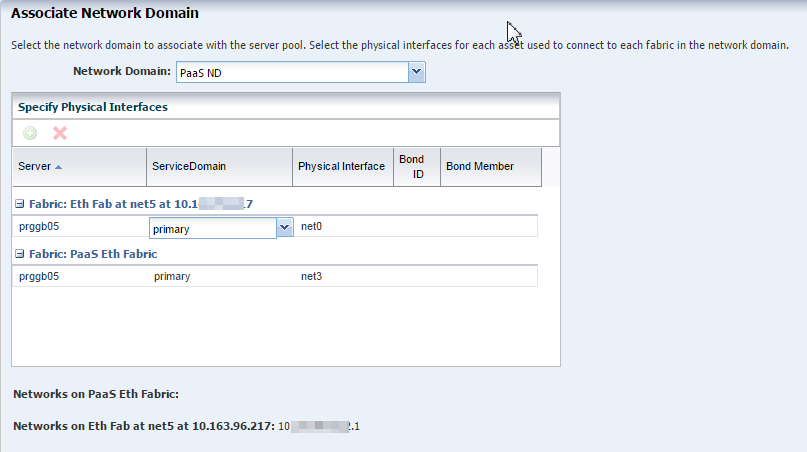The image size is (807, 452).
Task: Click the Bond ID column header
Action: (x=417, y=167)
